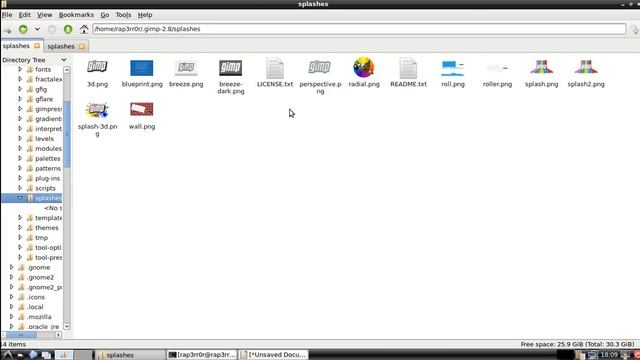Collapse the splashes folder
This screenshot has height=360, width=640.
pyautogui.click(x=20, y=198)
